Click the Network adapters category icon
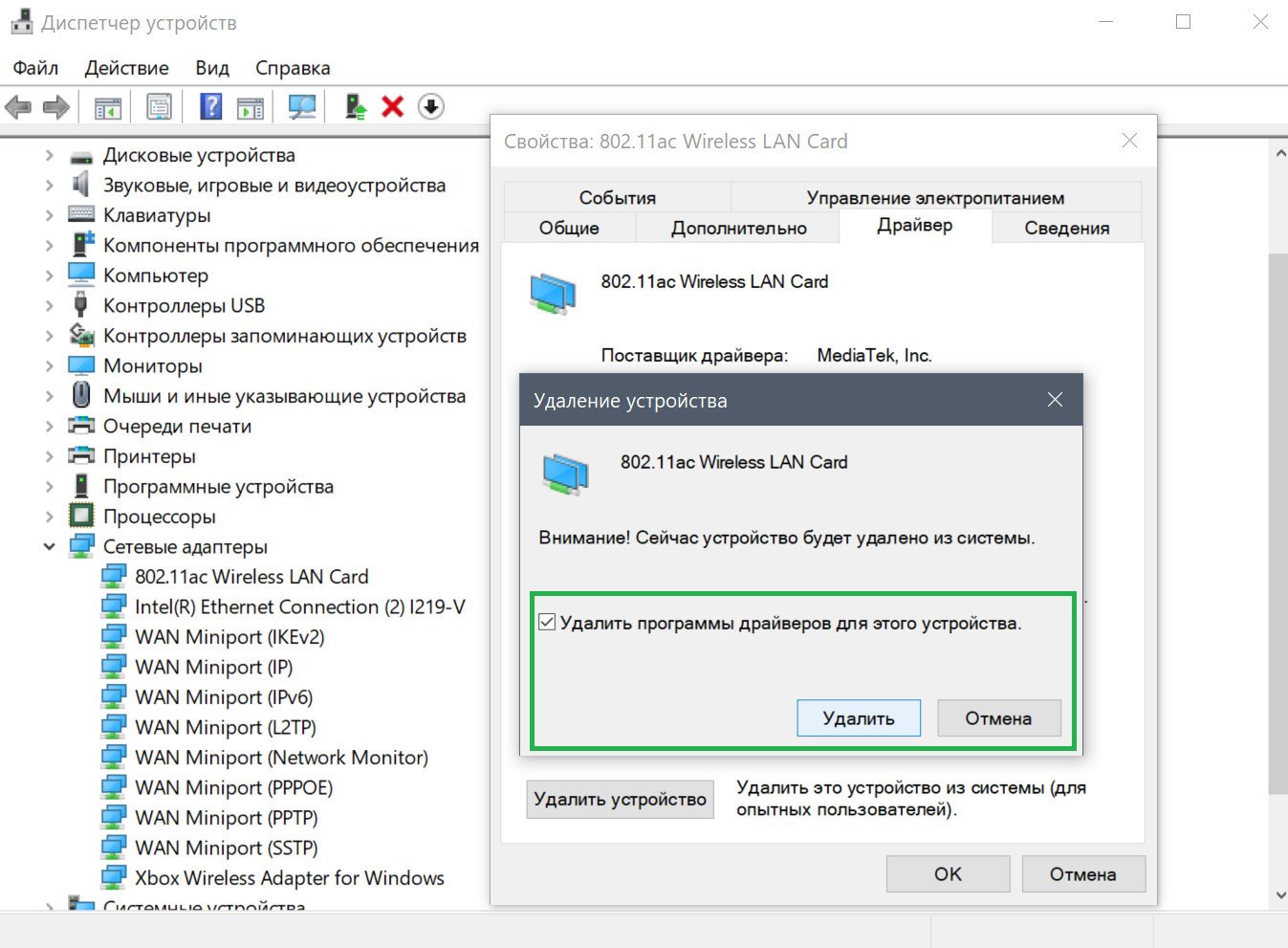 pyautogui.click(x=82, y=546)
